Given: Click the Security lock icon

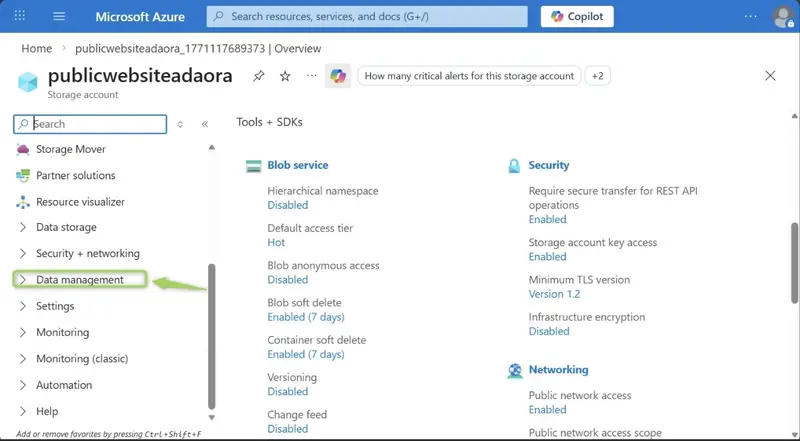Looking at the screenshot, I should (x=514, y=166).
